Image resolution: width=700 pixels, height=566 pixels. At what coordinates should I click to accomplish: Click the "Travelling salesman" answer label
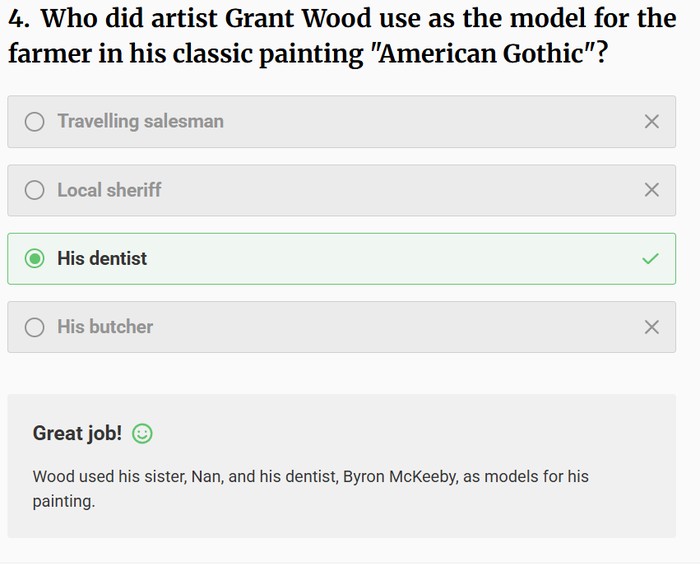tap(140, 121)
